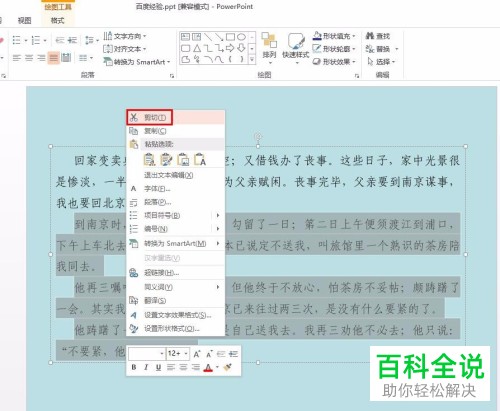Choose 字体(F)... from the context menu
500x411 pixels.
tap(175, 189)
